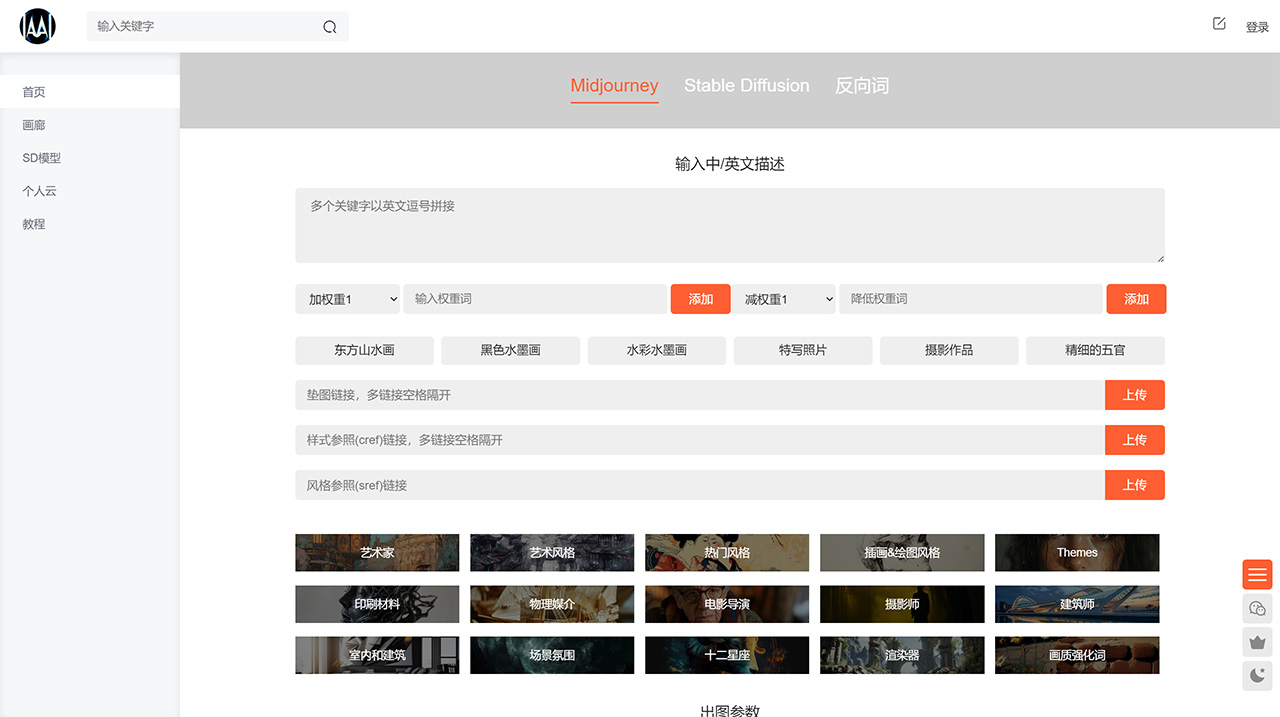The width and height of the screenshot is (1280, 717).
Task: Switch to the Stable Diffusion tab
Action: pyautogui.click(x=746, y=86)
